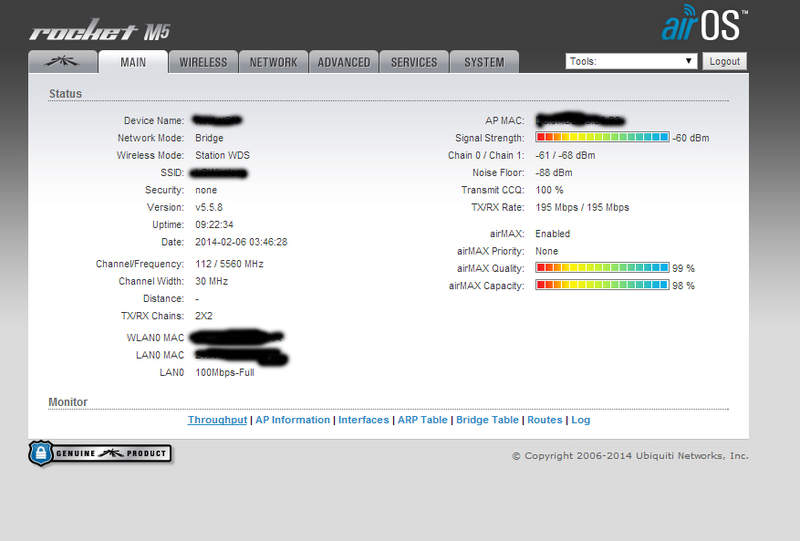Select the airMAX Capacity value 98 %
Screen dimensions: 800x541
[x=683, y=286]
